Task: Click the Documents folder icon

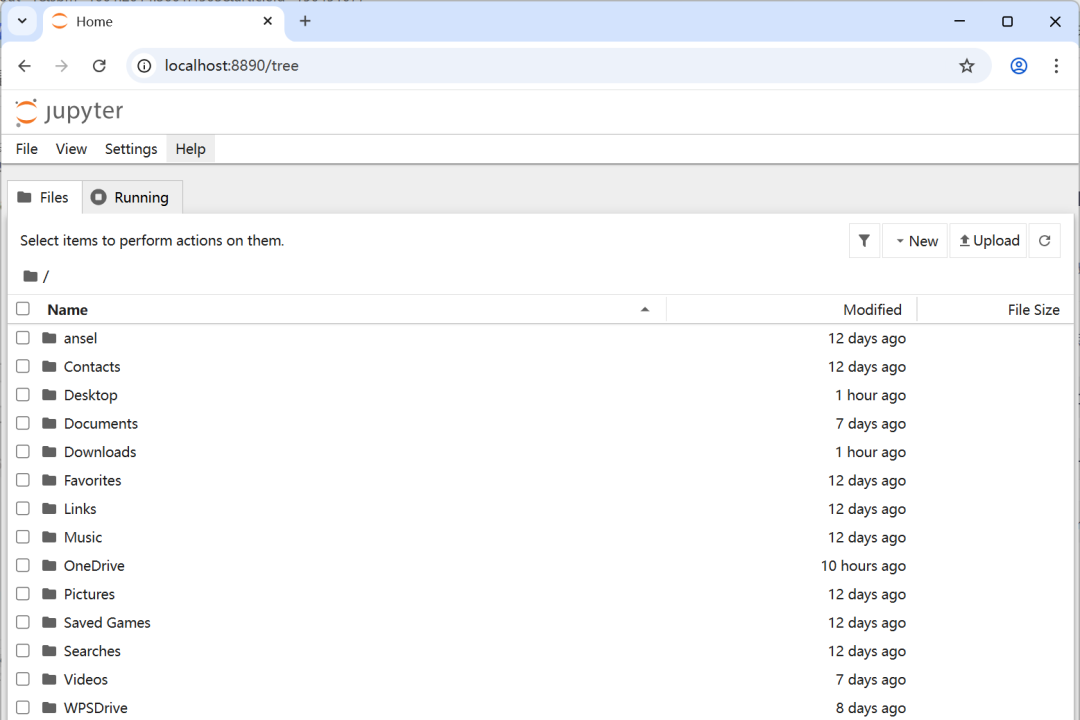Action: [x=49, y=423]
